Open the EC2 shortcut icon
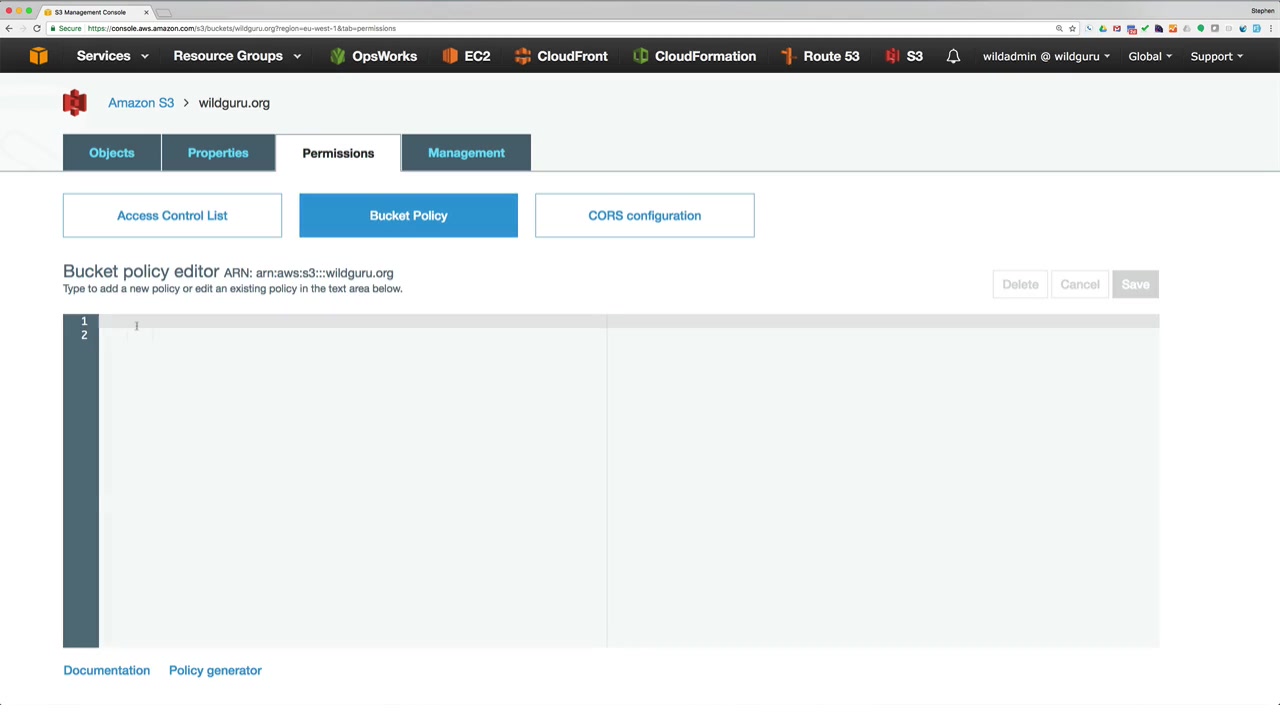This screenshot has width=1280, height=720. (x=450, y=57)
